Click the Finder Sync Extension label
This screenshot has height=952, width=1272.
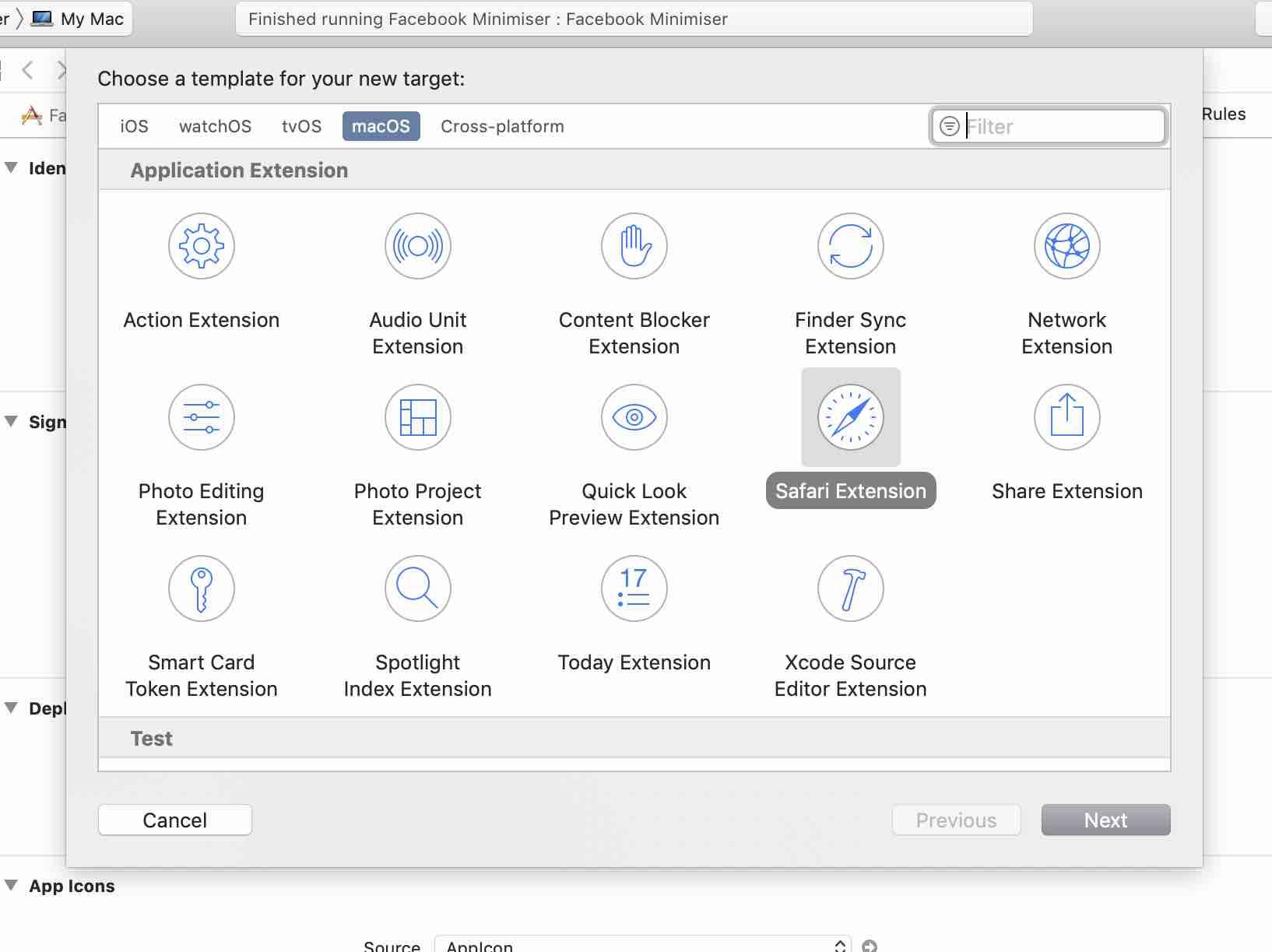[851, 333]
